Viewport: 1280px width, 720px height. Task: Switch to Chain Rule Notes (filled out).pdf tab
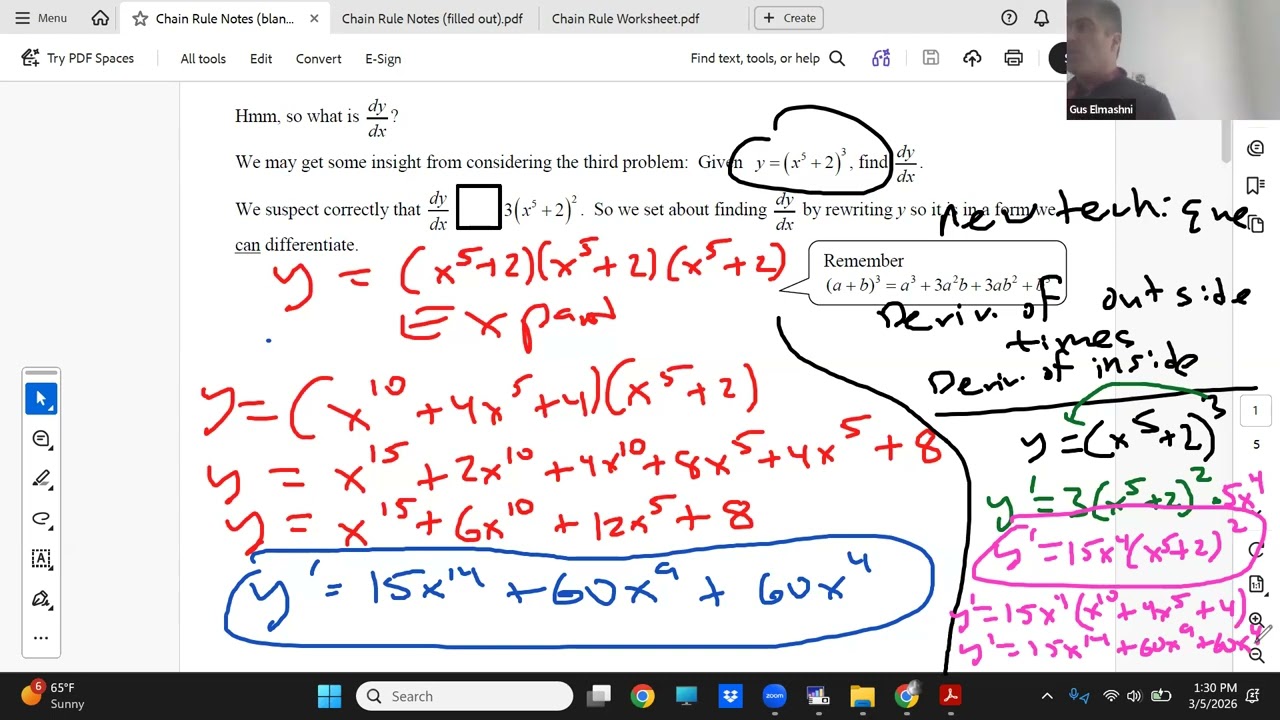[x=432, y=19]
